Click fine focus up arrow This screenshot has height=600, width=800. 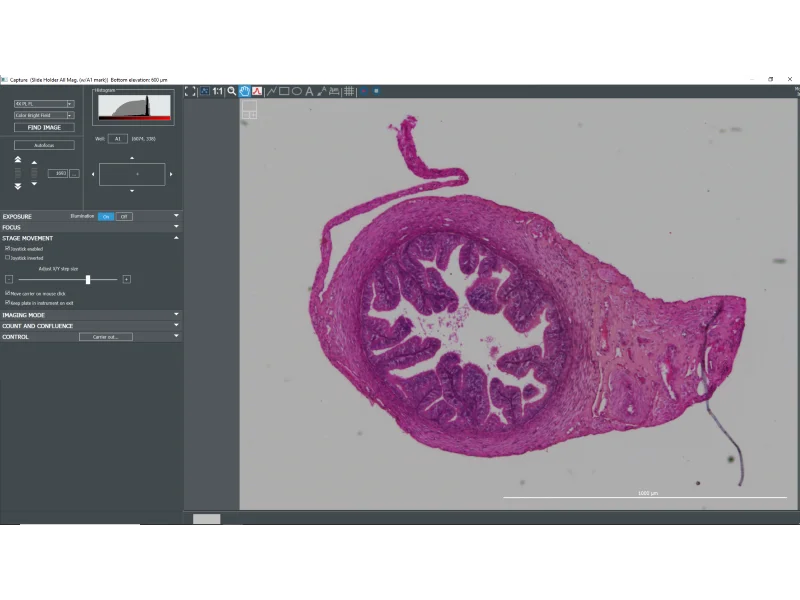pos(34,162)
